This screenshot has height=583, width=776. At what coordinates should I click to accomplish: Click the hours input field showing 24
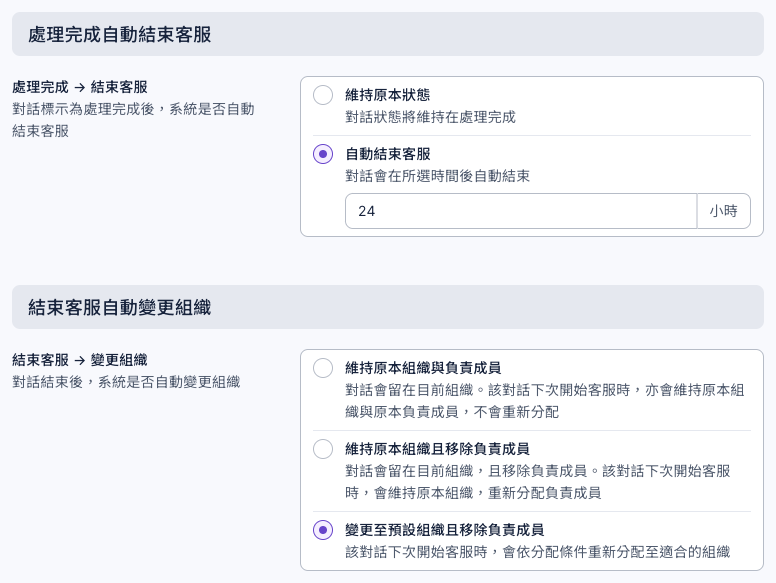[x=521, y=211]
